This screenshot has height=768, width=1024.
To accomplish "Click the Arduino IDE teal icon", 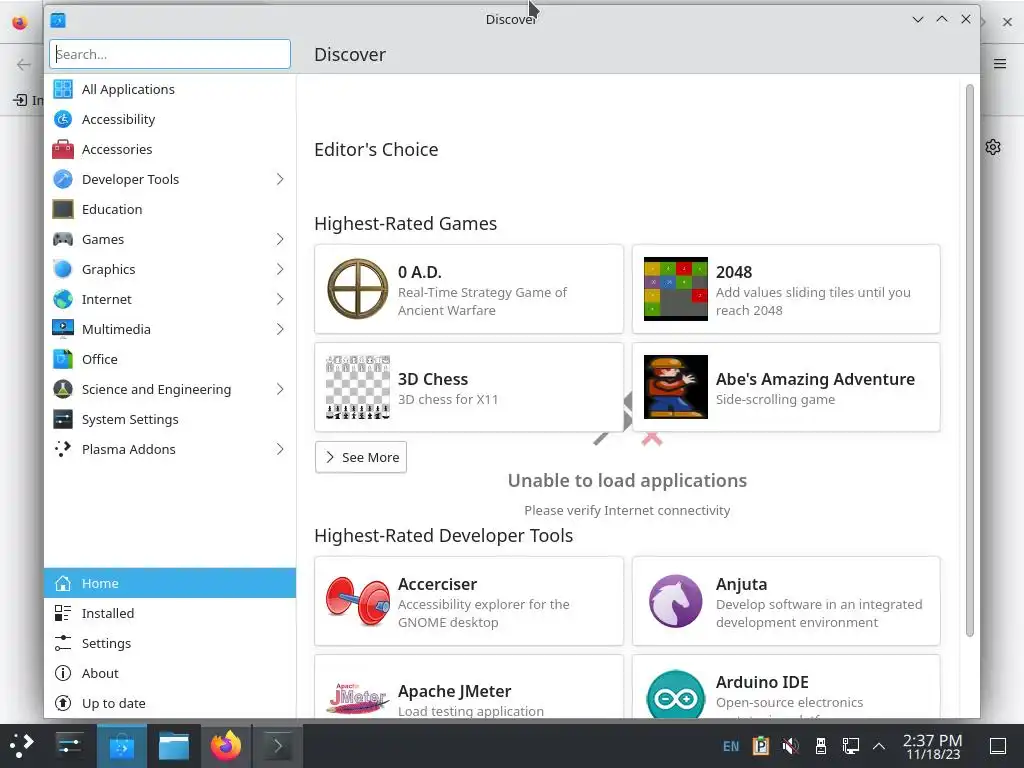I will (675, 696).
